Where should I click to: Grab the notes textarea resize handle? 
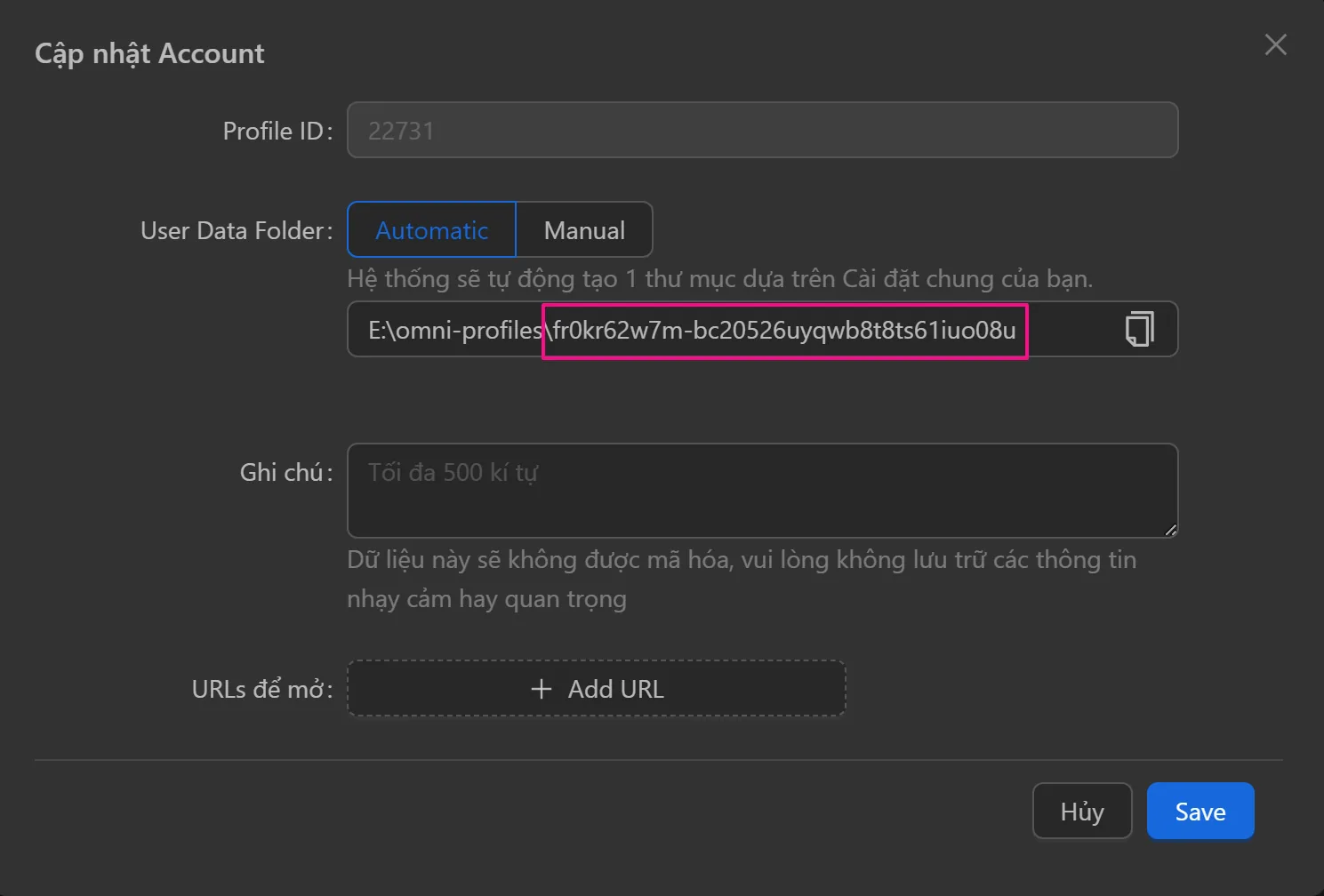pyautogui.click(x=1169, y=530)
